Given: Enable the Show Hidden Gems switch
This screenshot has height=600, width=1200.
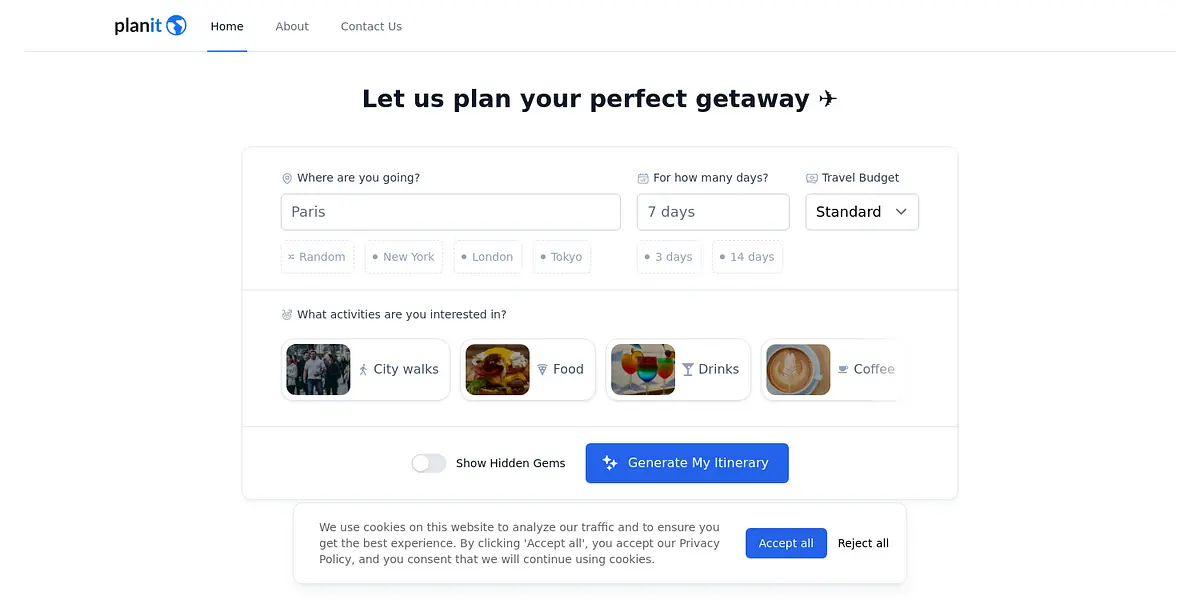Looking at the screenshot, I should click(429, 463).
